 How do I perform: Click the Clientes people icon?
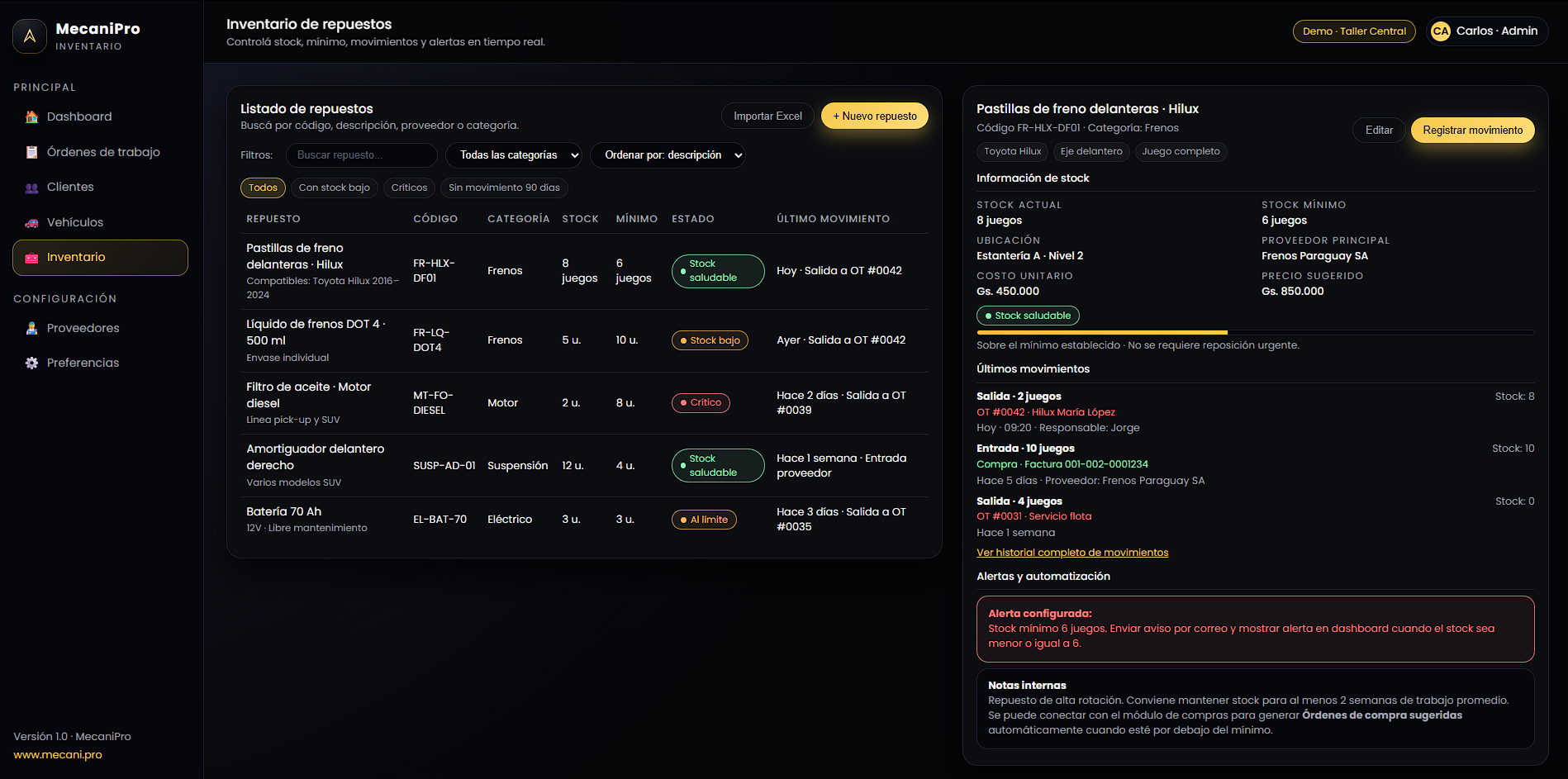(x=31, y=188)
